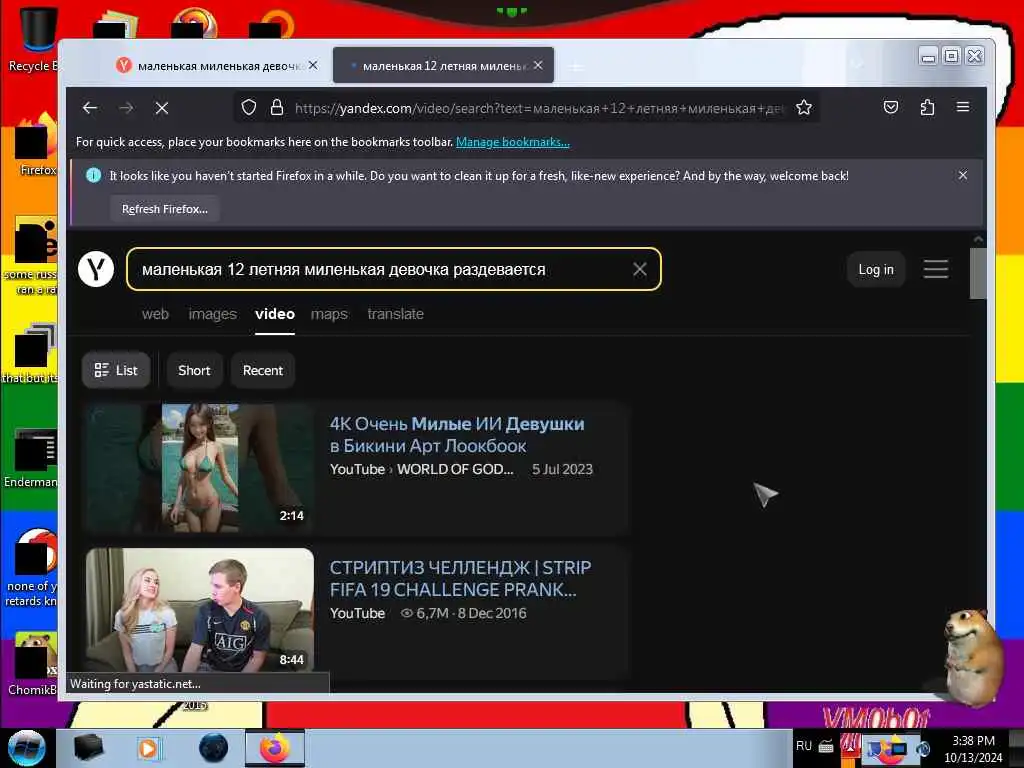The height and width of the screenshot is (768, 1024).
Task: Open Yandex page hamburger menu
Action: tap(936, 269)
